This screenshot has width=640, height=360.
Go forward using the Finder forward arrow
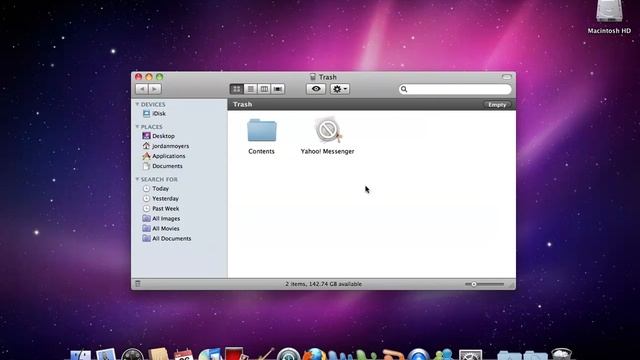[x=155, y=89]
